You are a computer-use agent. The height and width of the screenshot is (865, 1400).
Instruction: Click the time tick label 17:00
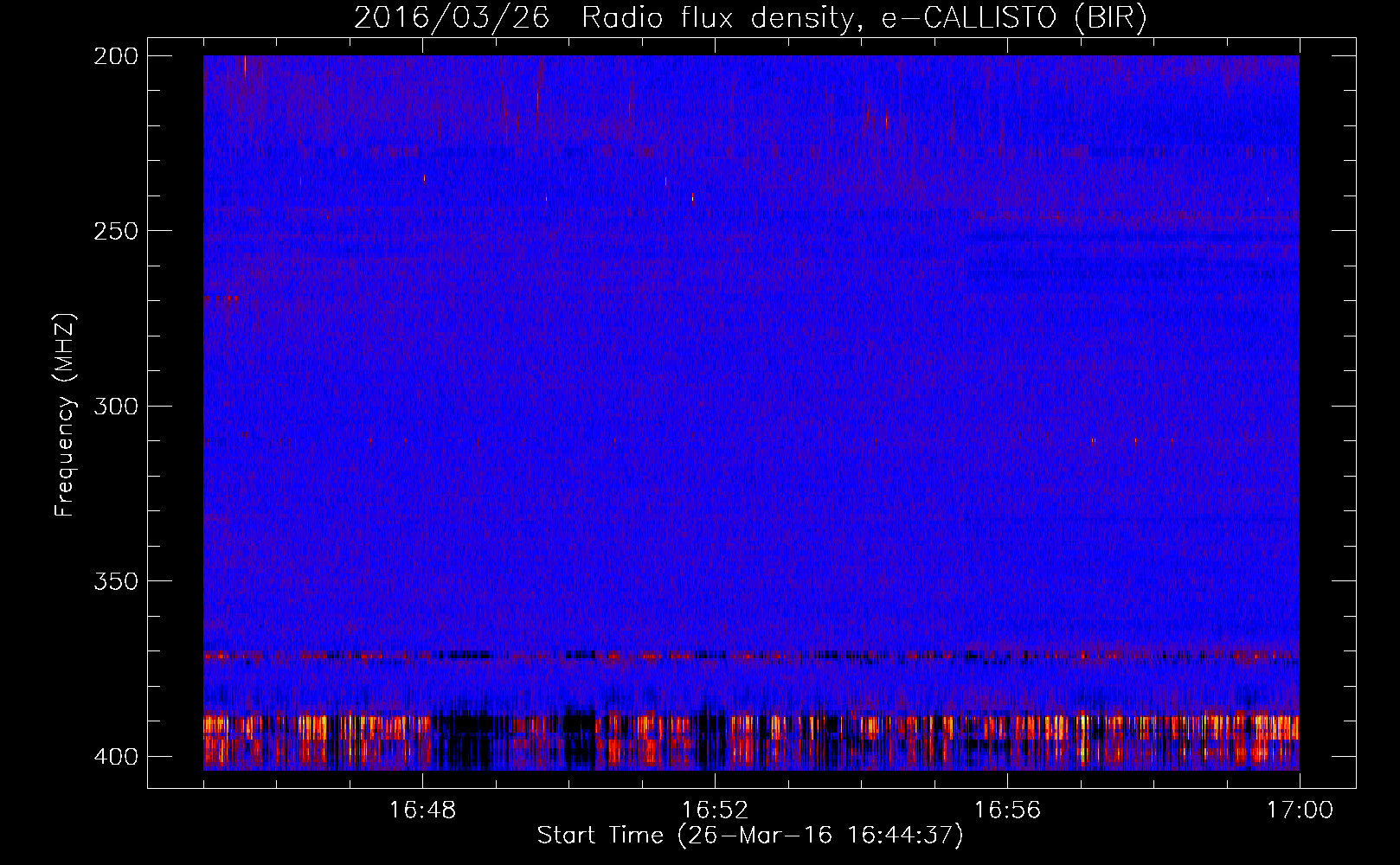[1300, 811]
